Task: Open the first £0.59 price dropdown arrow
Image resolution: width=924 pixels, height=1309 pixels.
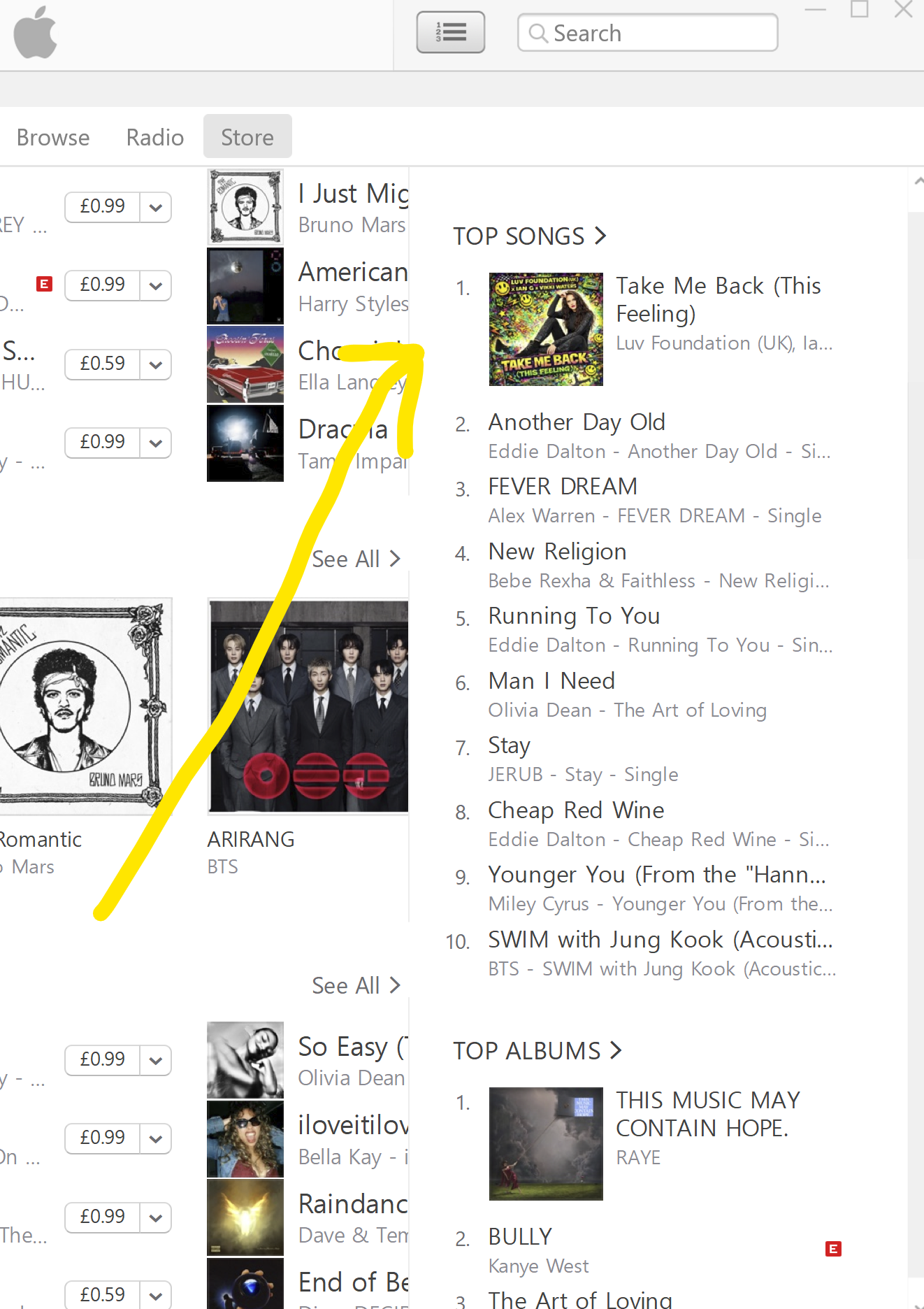Action: pyautogui.click(x=156, y=364)
